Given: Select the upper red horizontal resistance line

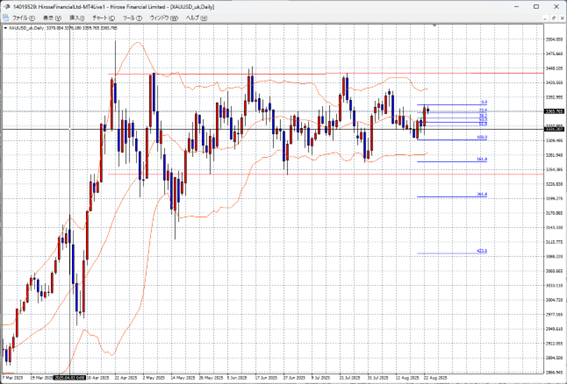Looking at the screenshot, I should click(x=325, y=74).
